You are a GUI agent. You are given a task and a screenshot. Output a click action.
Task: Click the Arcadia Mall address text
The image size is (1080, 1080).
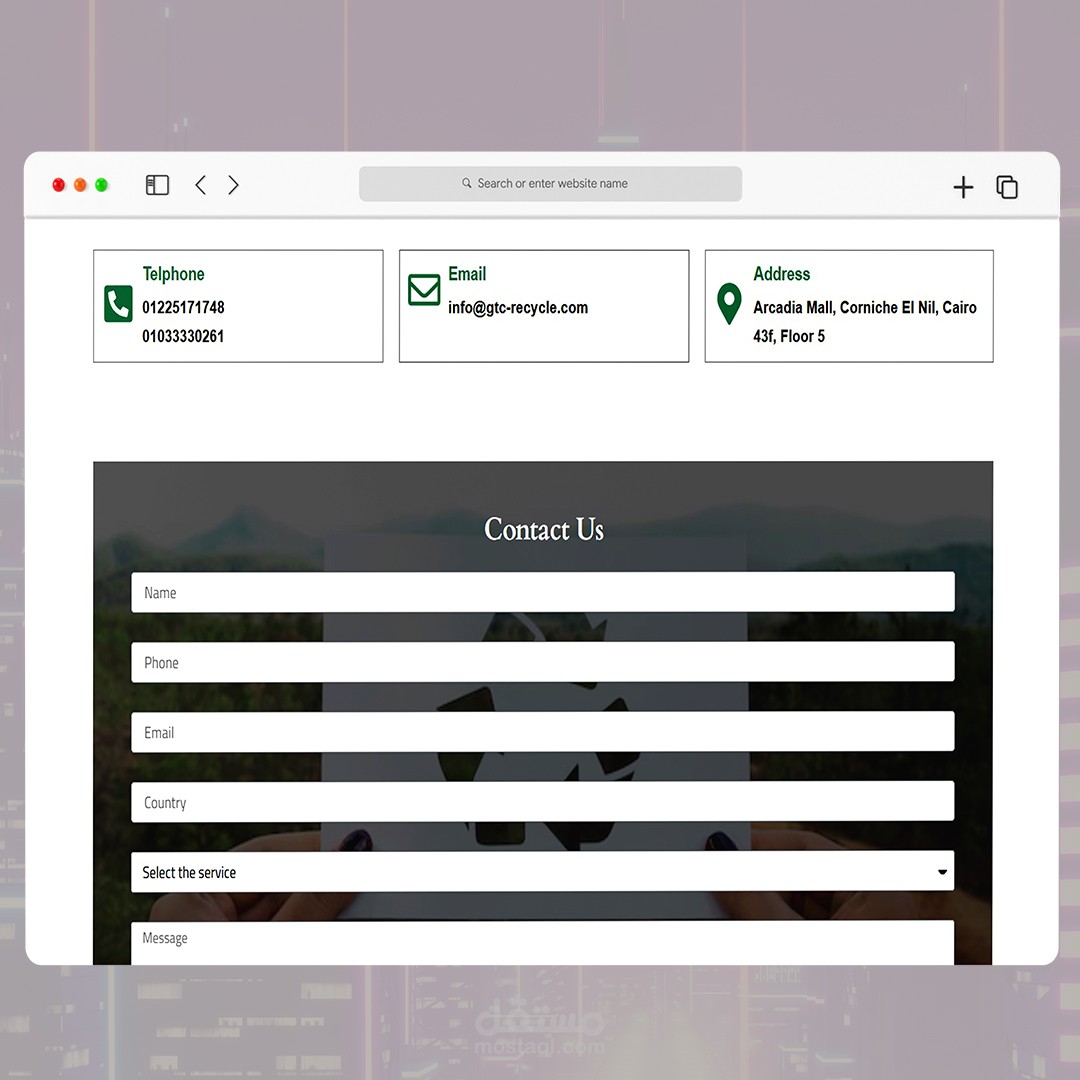click(x=864, y=307)
